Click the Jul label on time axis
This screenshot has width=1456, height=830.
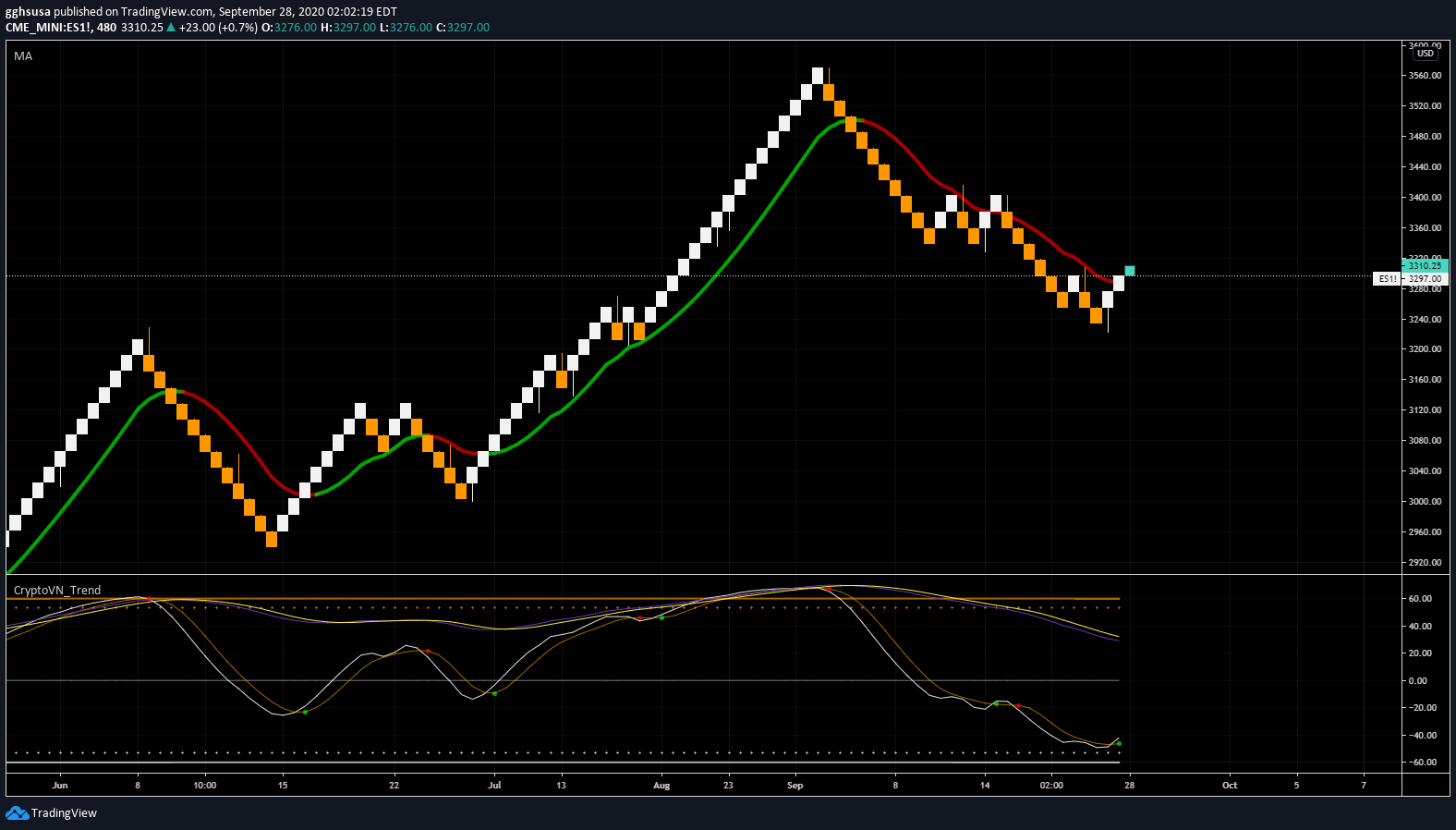494,786
